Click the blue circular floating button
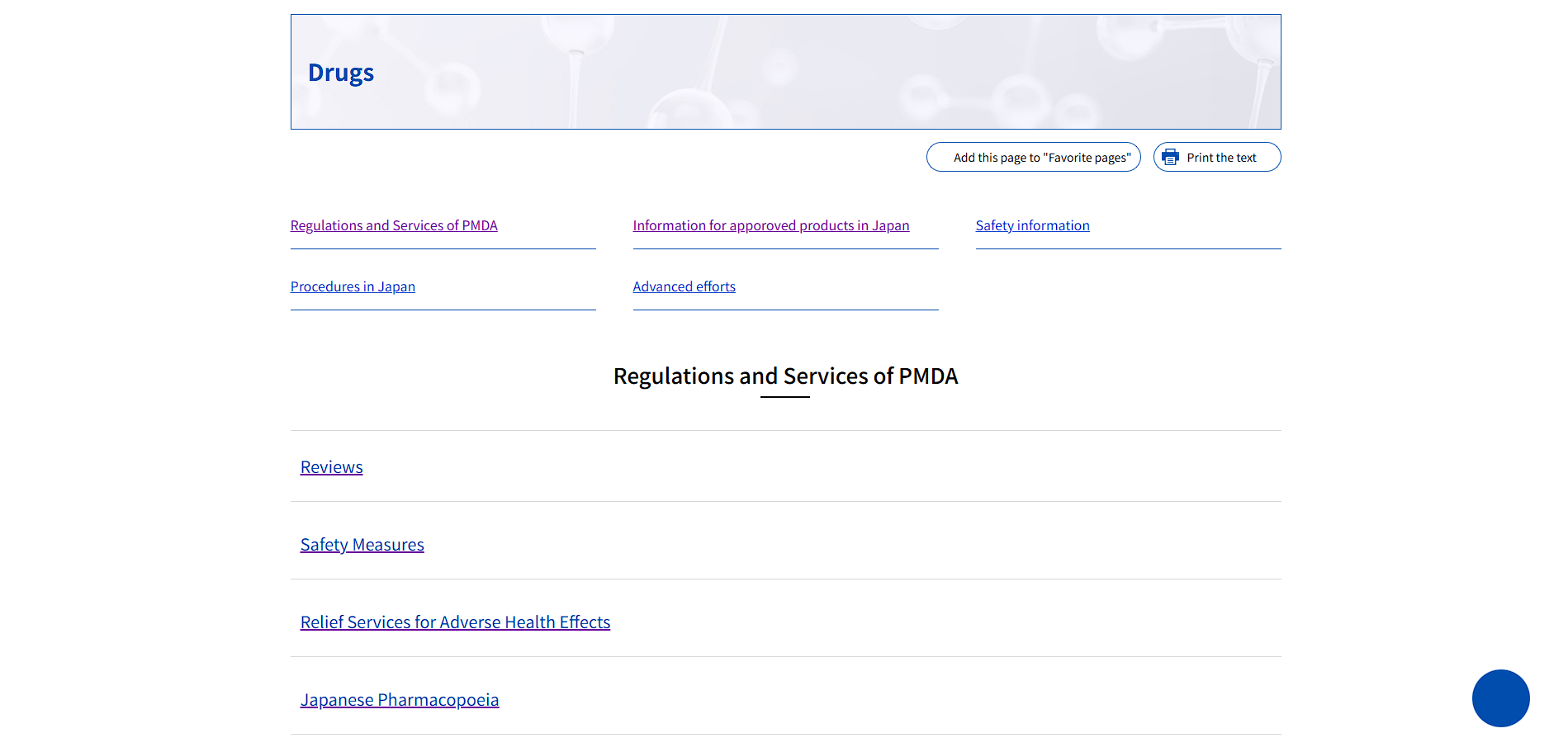The image size is (1568, 752). 1500,698
